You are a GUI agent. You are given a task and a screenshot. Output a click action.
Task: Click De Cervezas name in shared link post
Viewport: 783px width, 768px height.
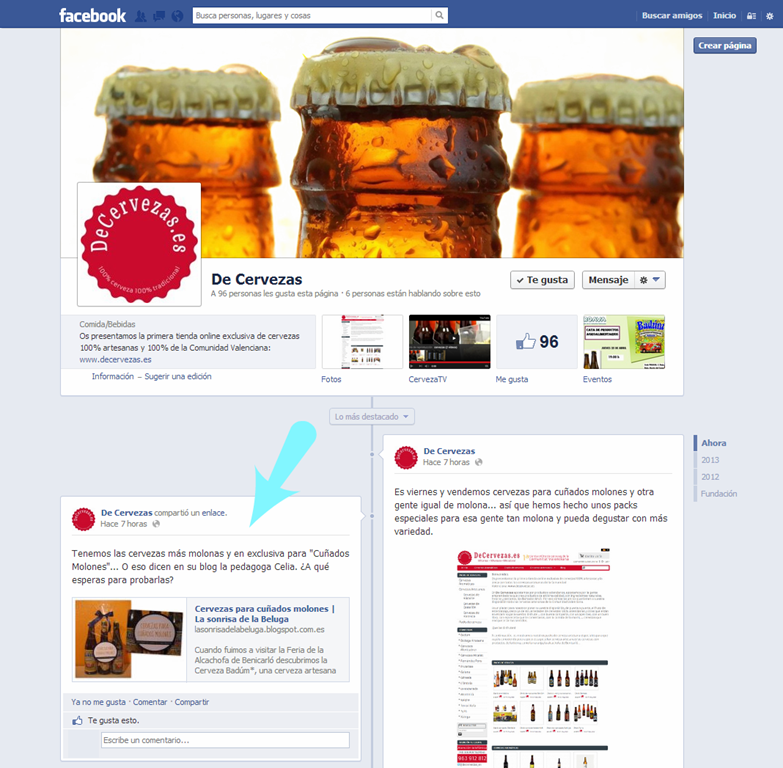[x=126, y=513]
